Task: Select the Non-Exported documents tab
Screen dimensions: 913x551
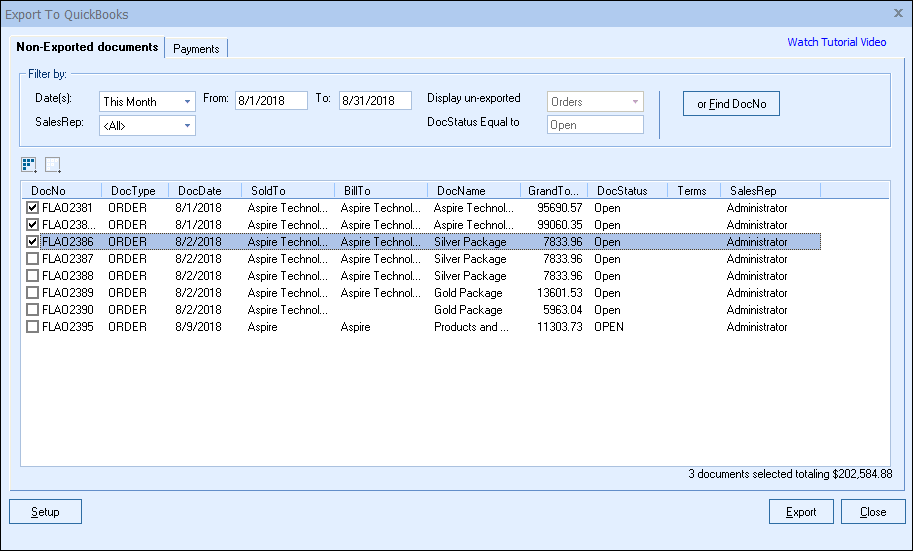Action: click(88, 47)
